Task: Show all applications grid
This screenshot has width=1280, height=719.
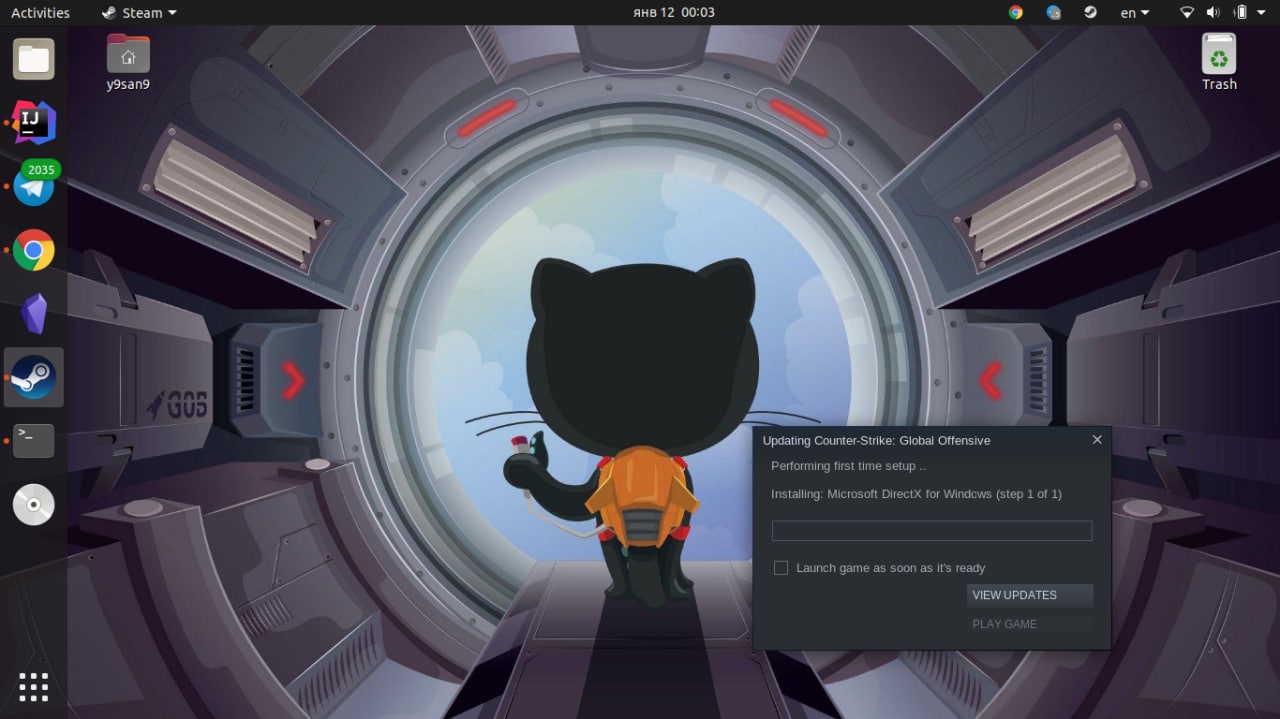Action: point(33,687)
